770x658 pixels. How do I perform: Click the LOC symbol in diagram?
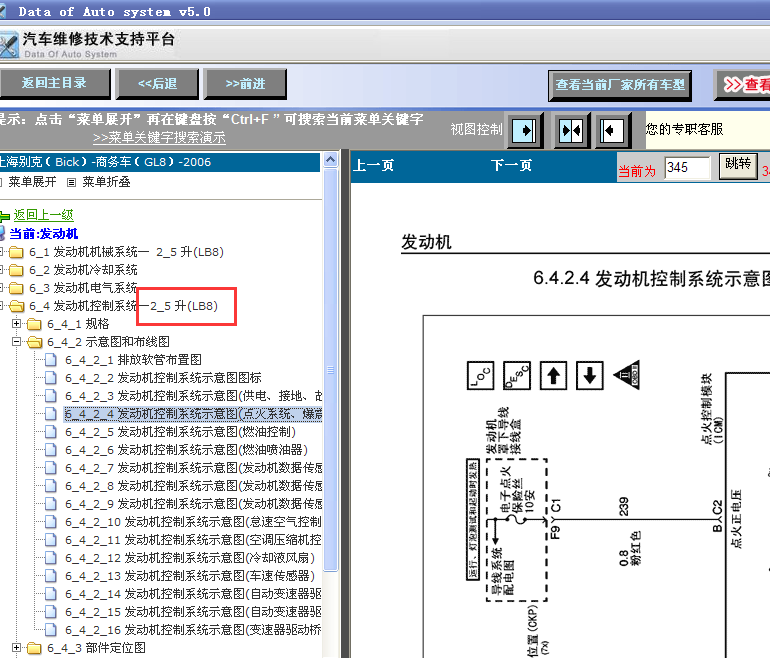click(x=480, y=376)
